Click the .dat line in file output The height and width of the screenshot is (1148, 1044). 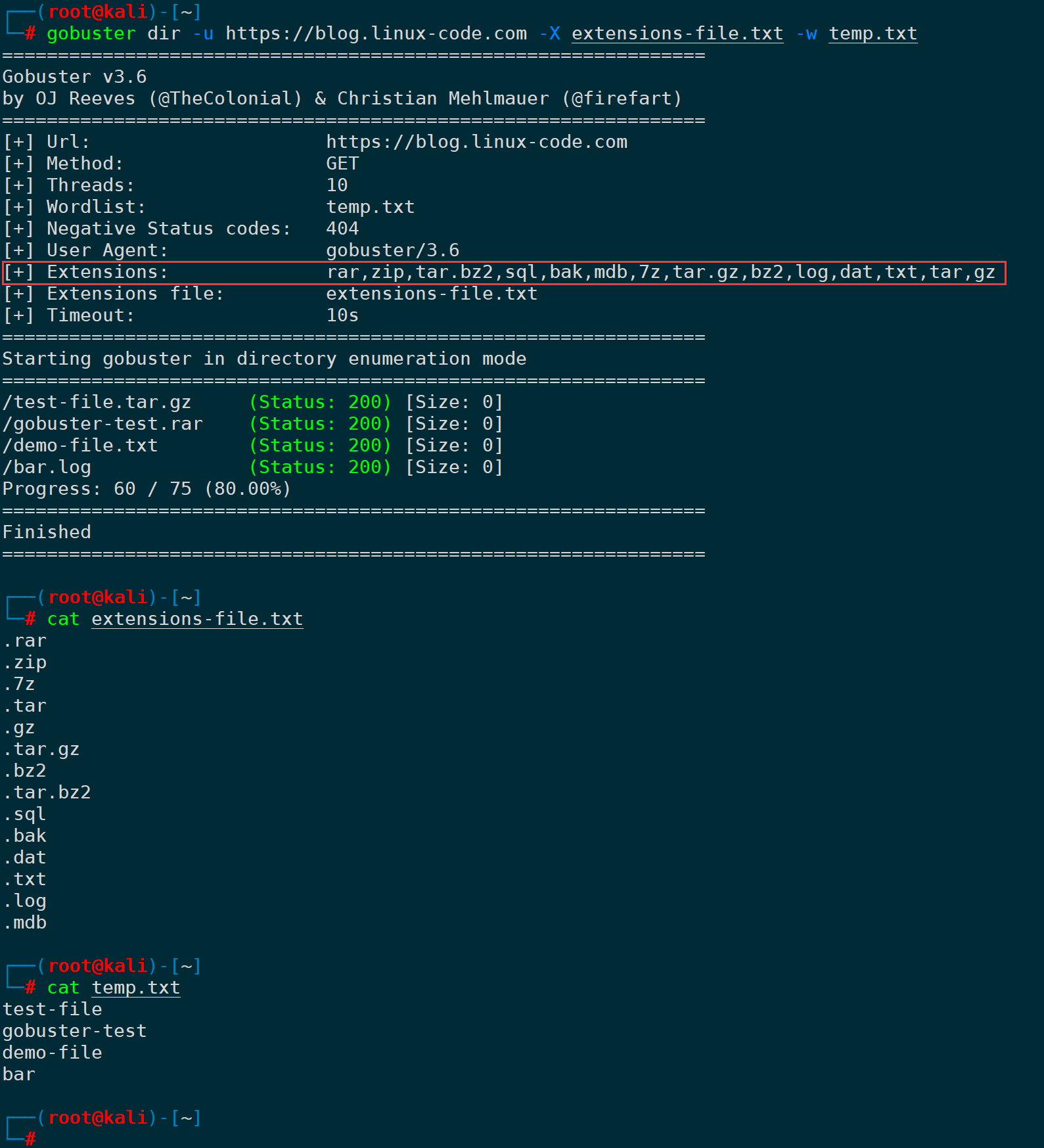(x=24, y=858)
